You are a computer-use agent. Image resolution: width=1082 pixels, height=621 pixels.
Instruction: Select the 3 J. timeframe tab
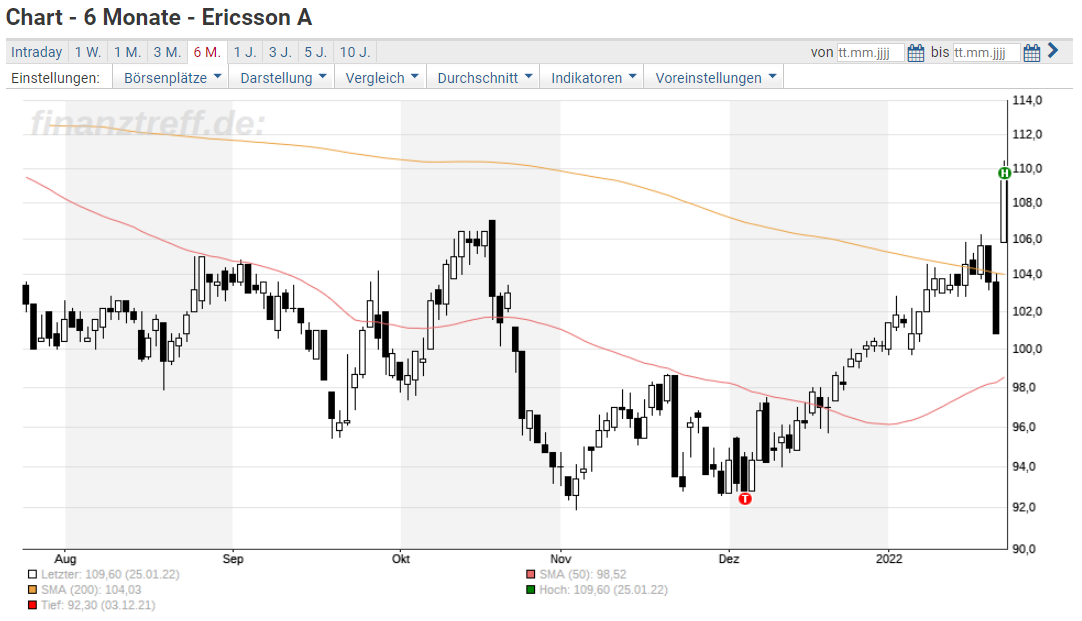280,52
